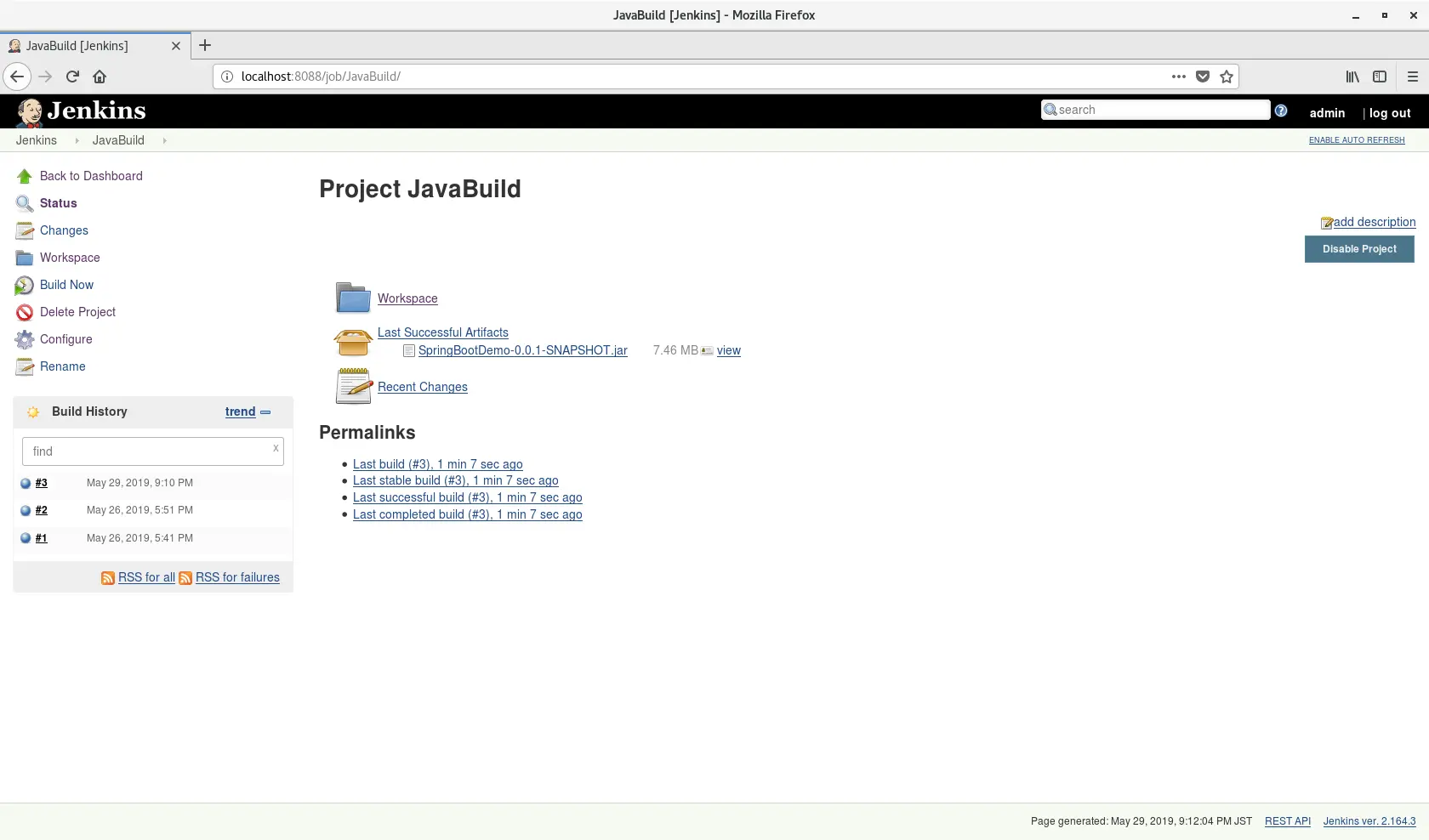This screenshot has width=1429, height=840.
Task: Toggle the Firefox sidebar view icon
Action: pos(1380,77)
